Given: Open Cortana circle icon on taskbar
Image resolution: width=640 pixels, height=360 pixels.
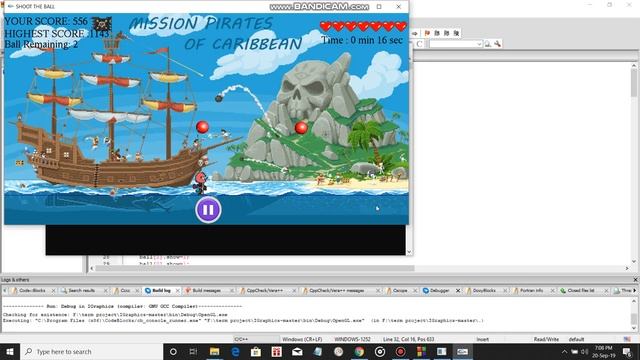Looking at the screenshot, I should 173,351.
